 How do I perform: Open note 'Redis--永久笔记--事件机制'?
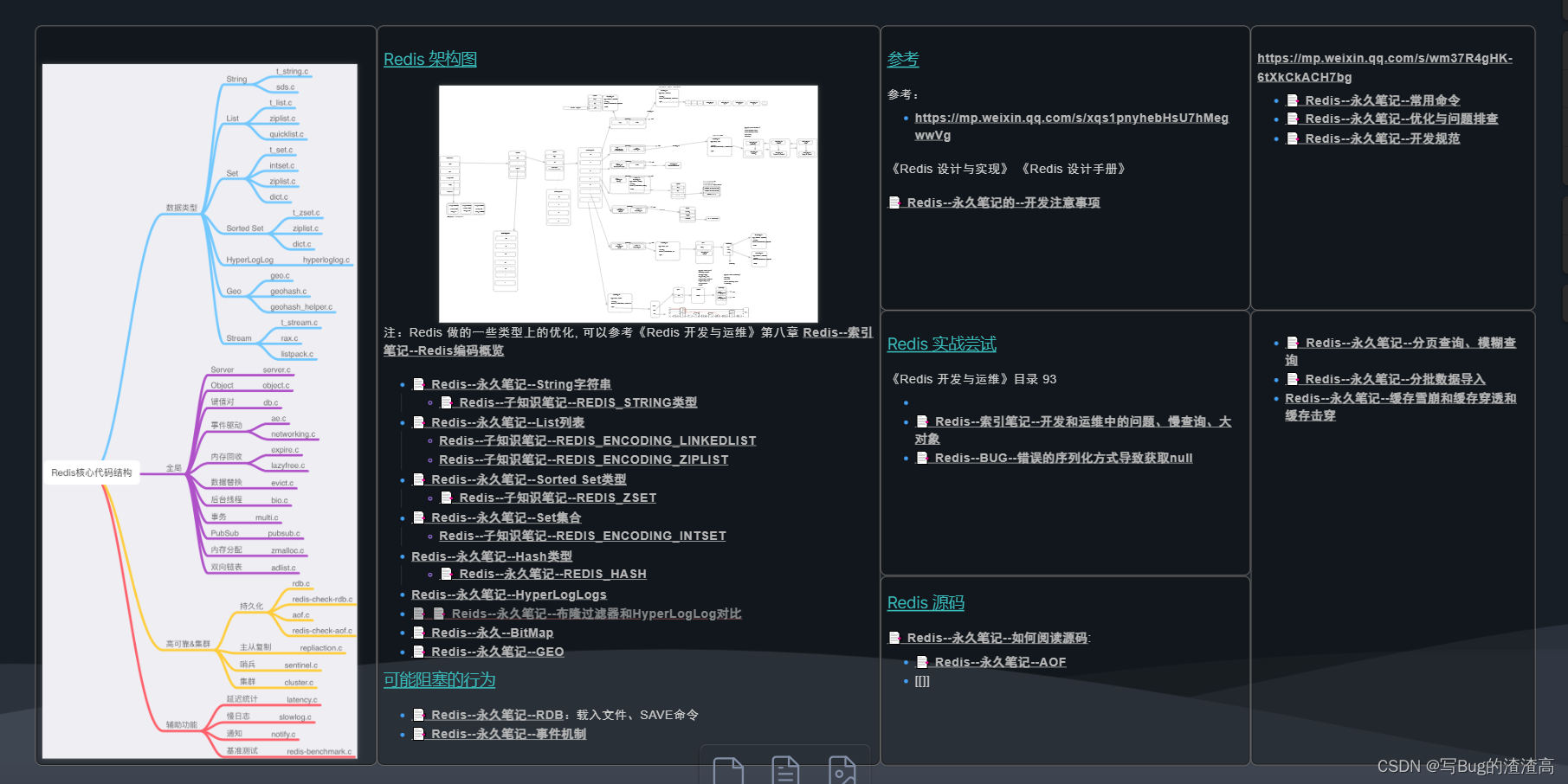click(x=509, y=734)
